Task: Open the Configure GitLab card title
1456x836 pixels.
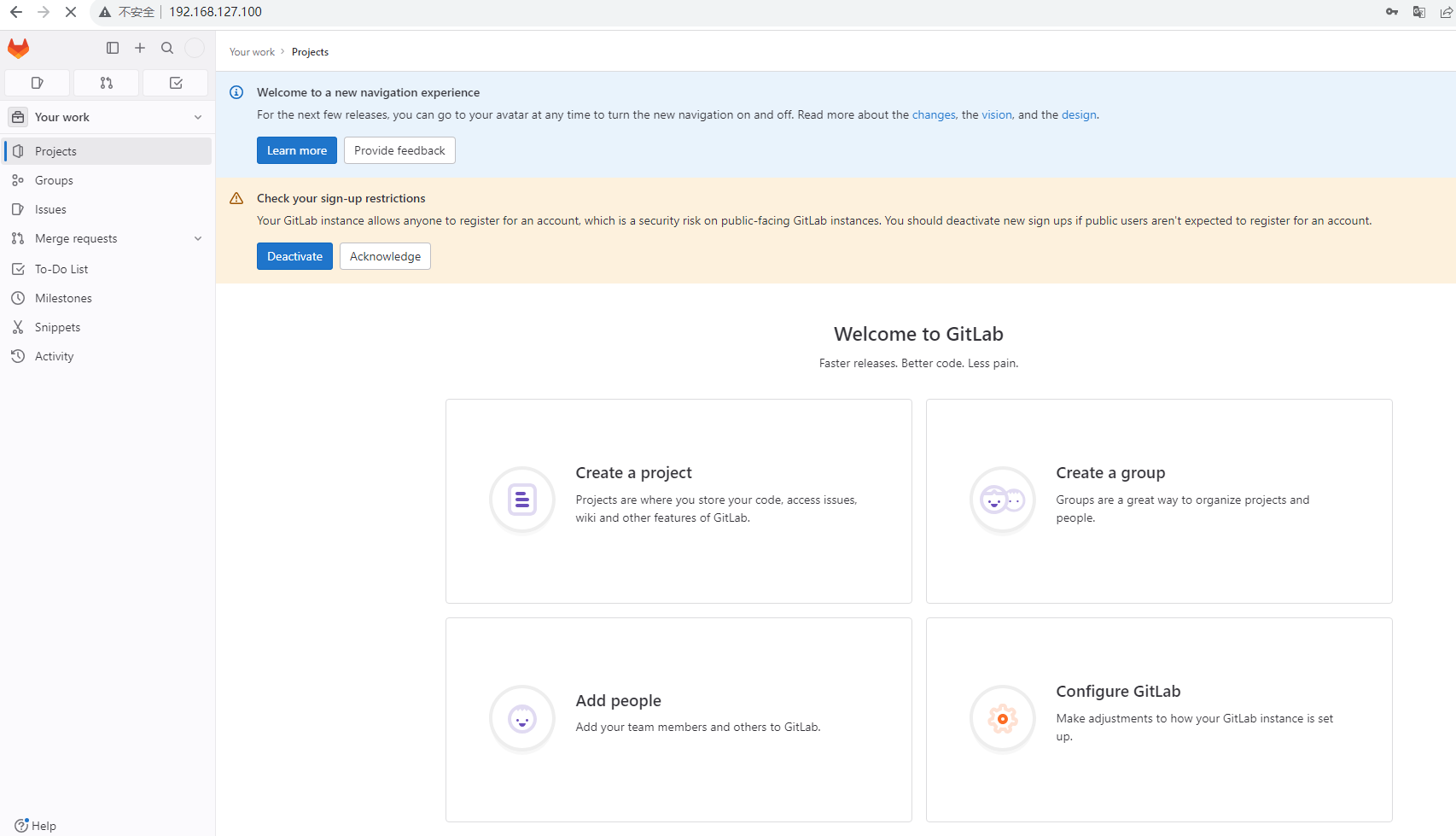Action: click(1118, 691)
